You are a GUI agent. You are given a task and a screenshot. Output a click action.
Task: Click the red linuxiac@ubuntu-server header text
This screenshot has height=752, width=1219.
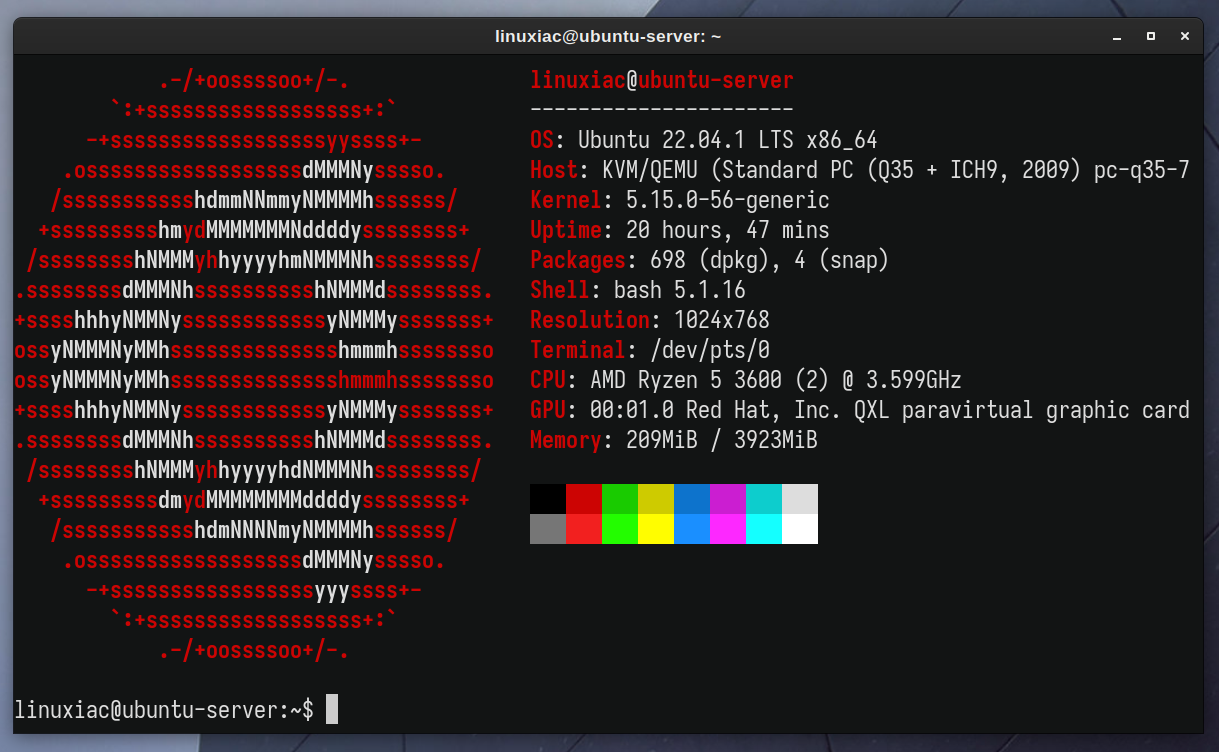click(662, 80)
